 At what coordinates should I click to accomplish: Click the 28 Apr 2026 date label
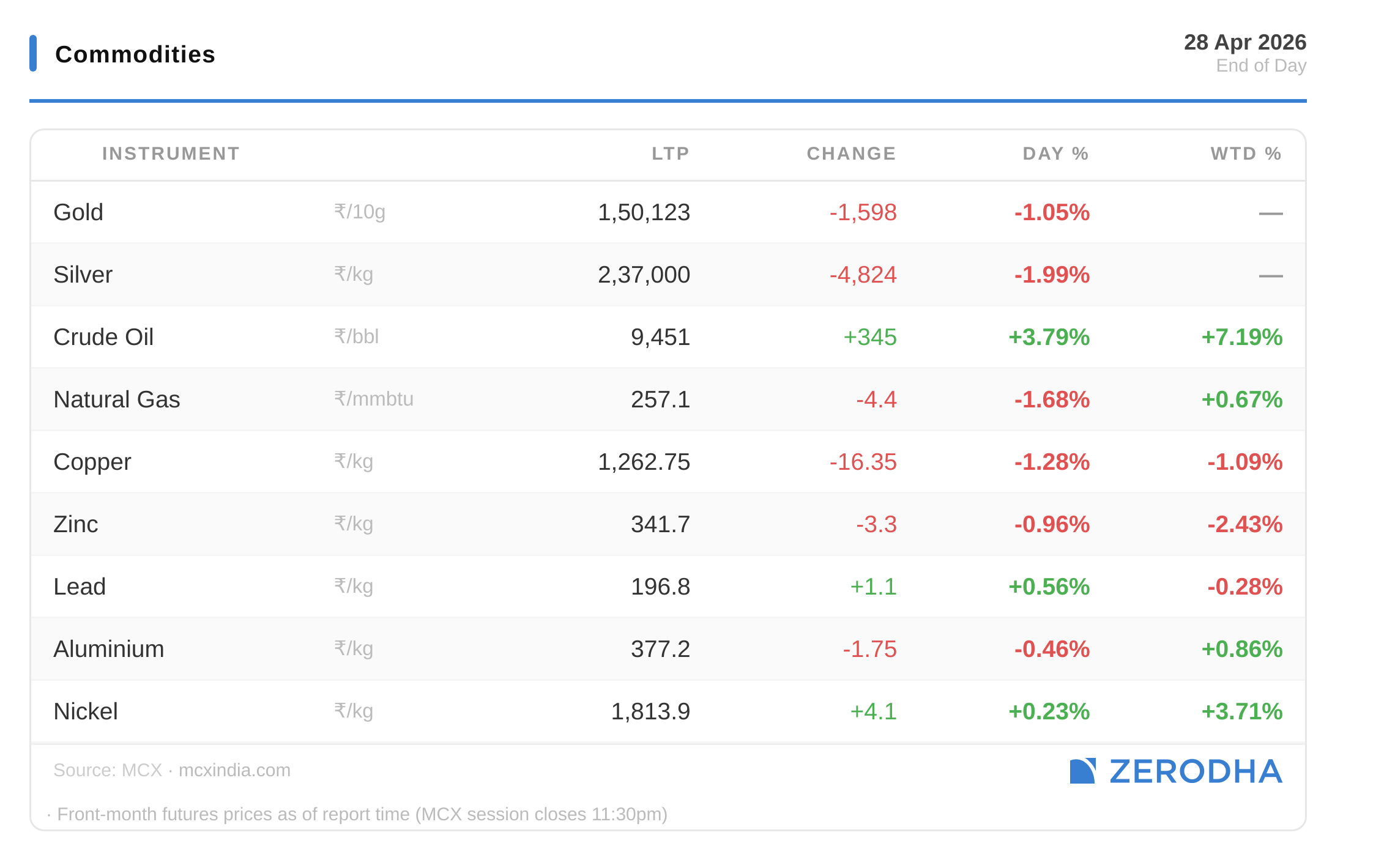[x=1244, y=42]
